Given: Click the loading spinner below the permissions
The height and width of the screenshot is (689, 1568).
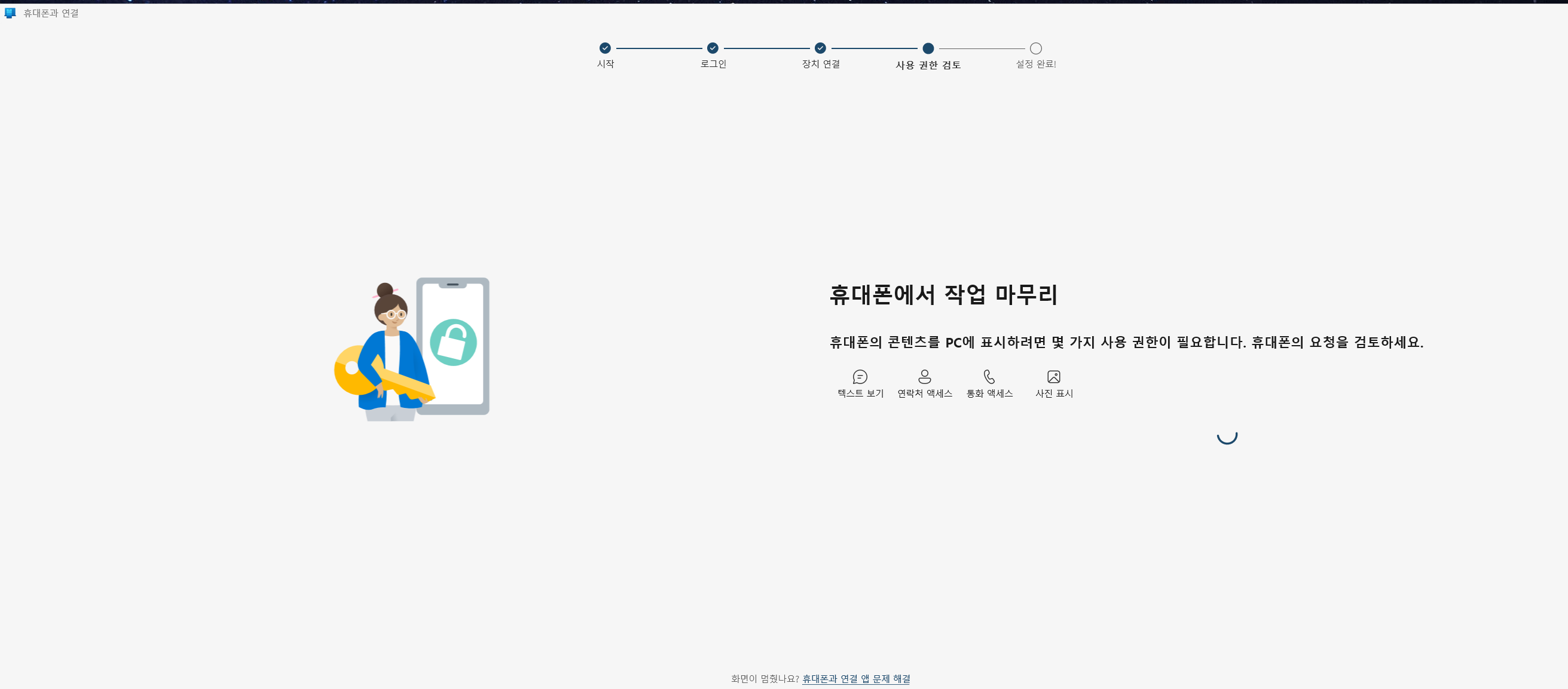Looking at the screenshot, I should tap(1227, 435).
